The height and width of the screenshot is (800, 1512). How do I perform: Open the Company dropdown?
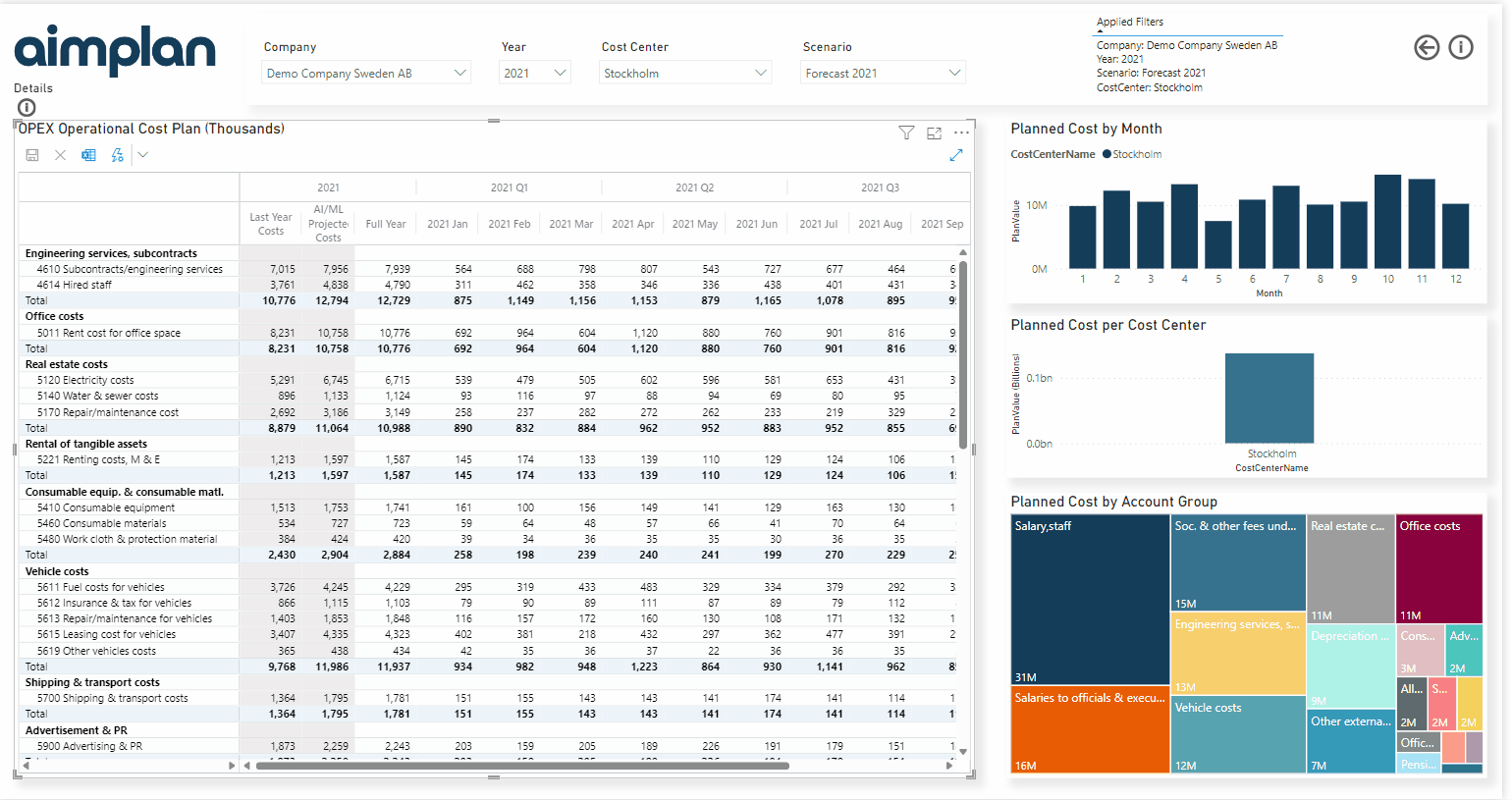point(366,73)
